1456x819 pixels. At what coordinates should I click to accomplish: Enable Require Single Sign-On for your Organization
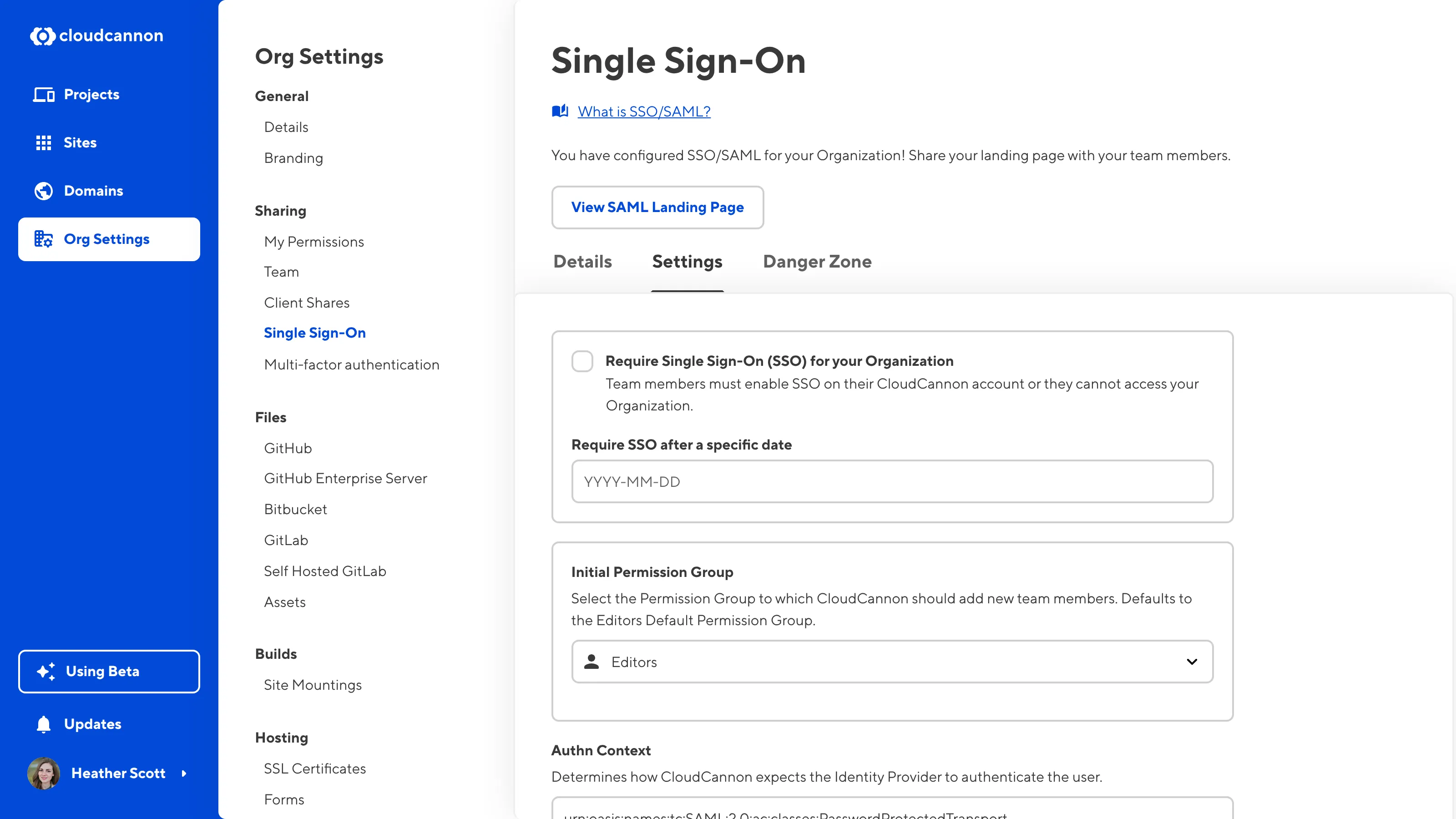(581, 361)
